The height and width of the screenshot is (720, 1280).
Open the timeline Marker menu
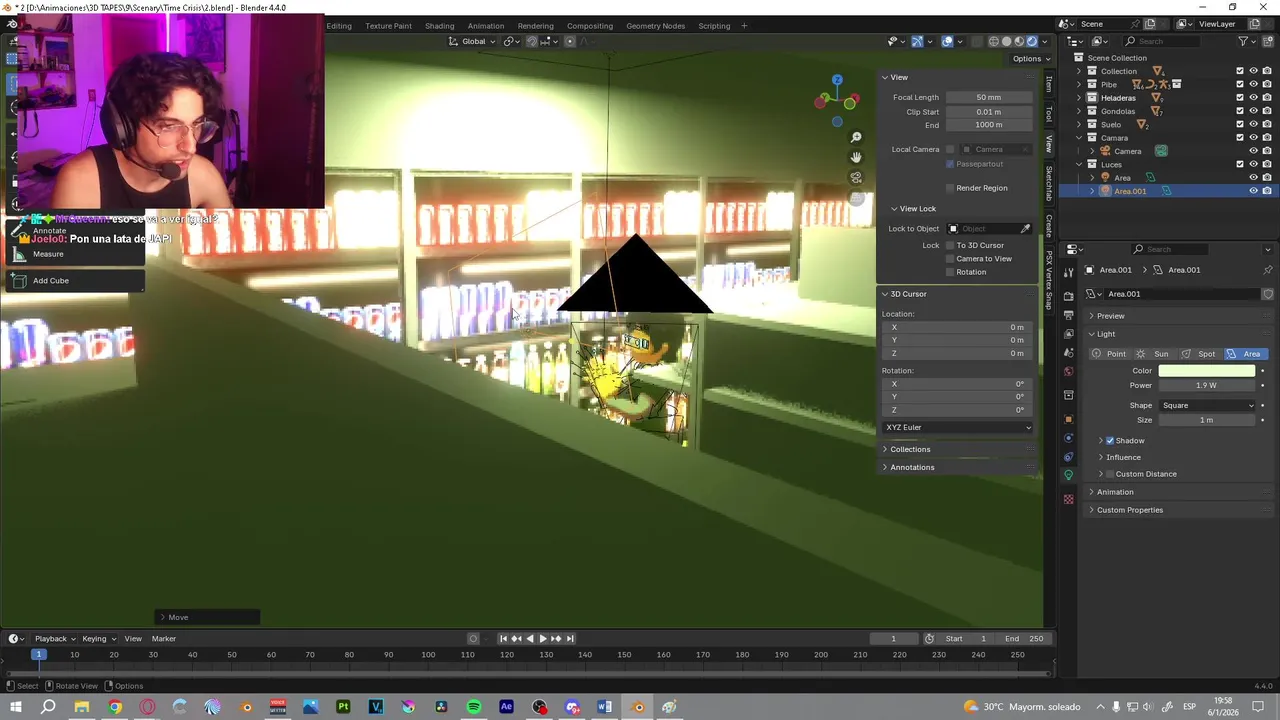point(164,639)
